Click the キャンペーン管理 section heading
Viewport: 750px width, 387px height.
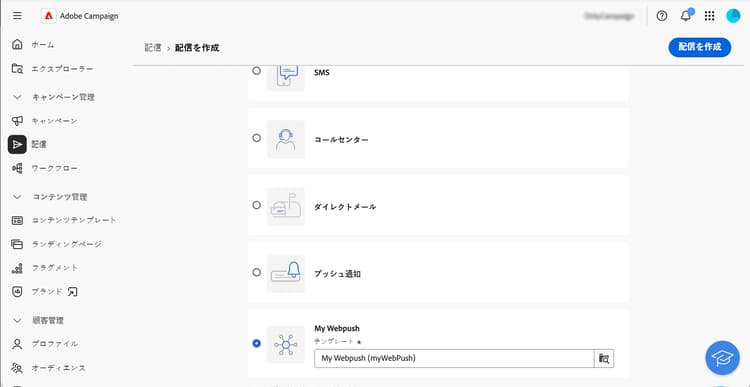[63, 97]
